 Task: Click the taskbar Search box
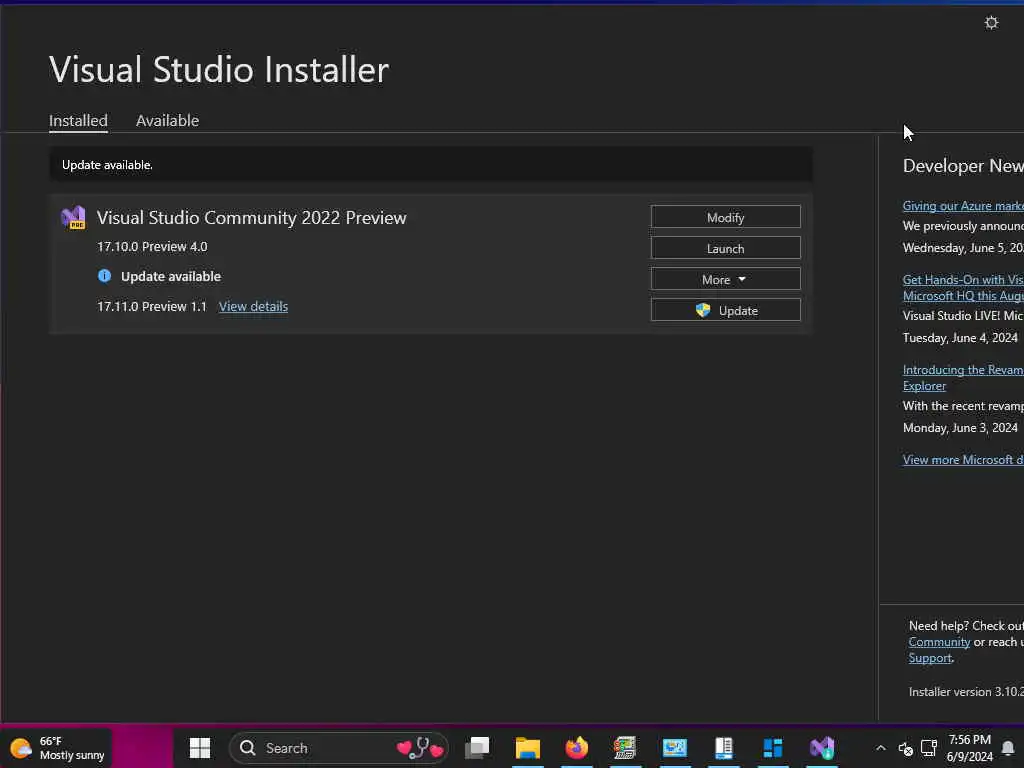click(x=339, y=748)
